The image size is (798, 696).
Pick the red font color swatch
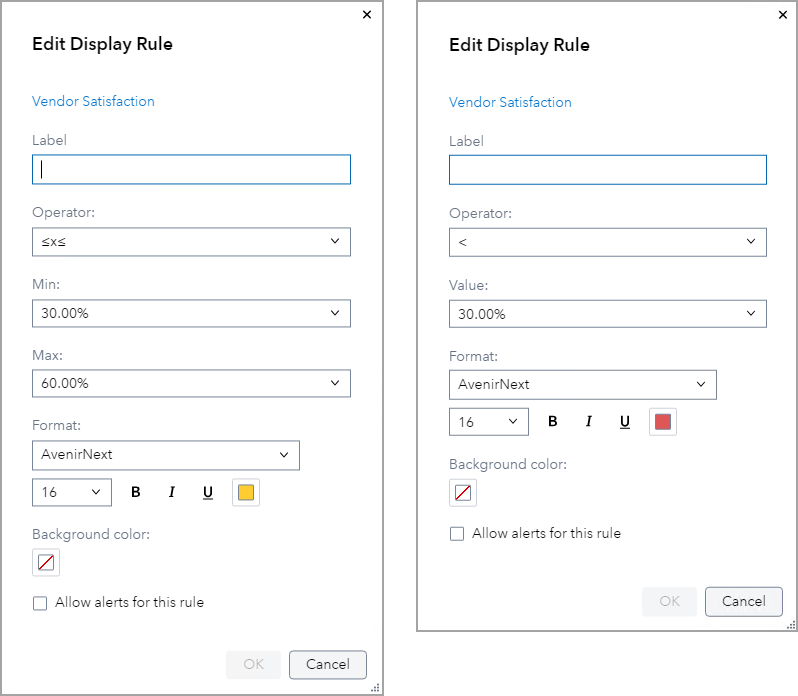[x=663, y=422]
